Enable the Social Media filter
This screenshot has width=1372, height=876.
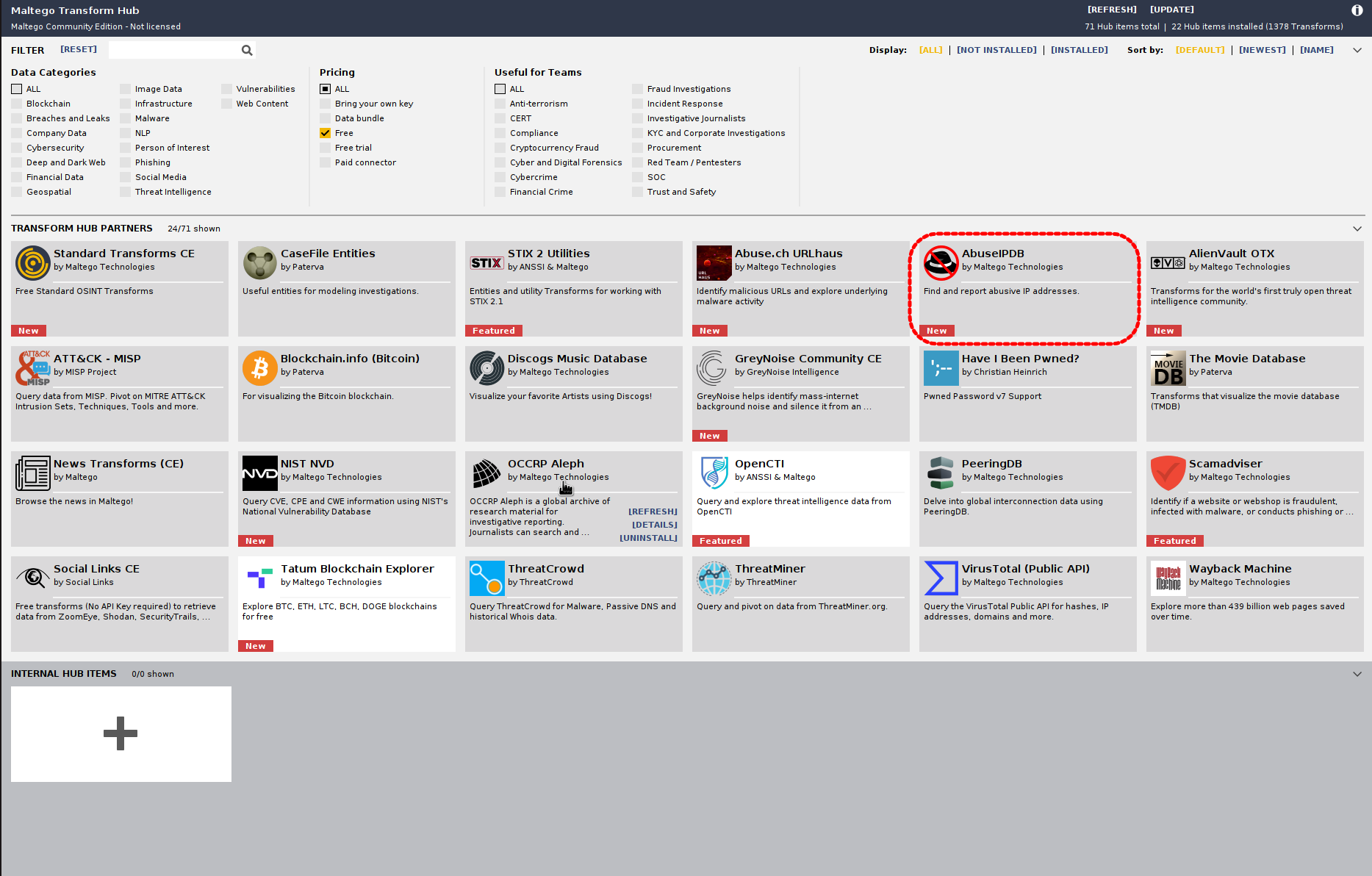(x=125, y=177)
